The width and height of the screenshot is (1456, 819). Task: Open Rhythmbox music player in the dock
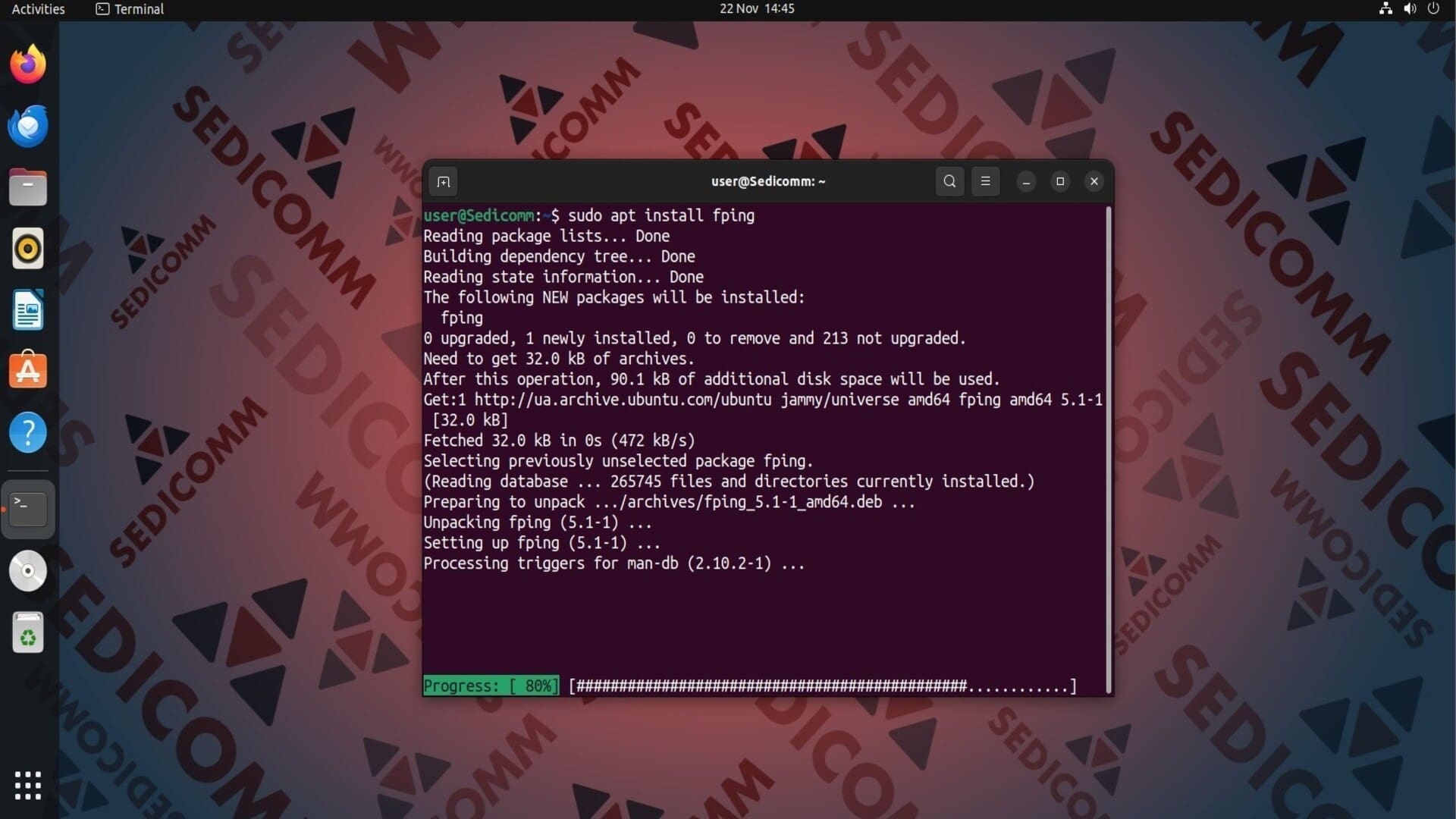(28, 249)
